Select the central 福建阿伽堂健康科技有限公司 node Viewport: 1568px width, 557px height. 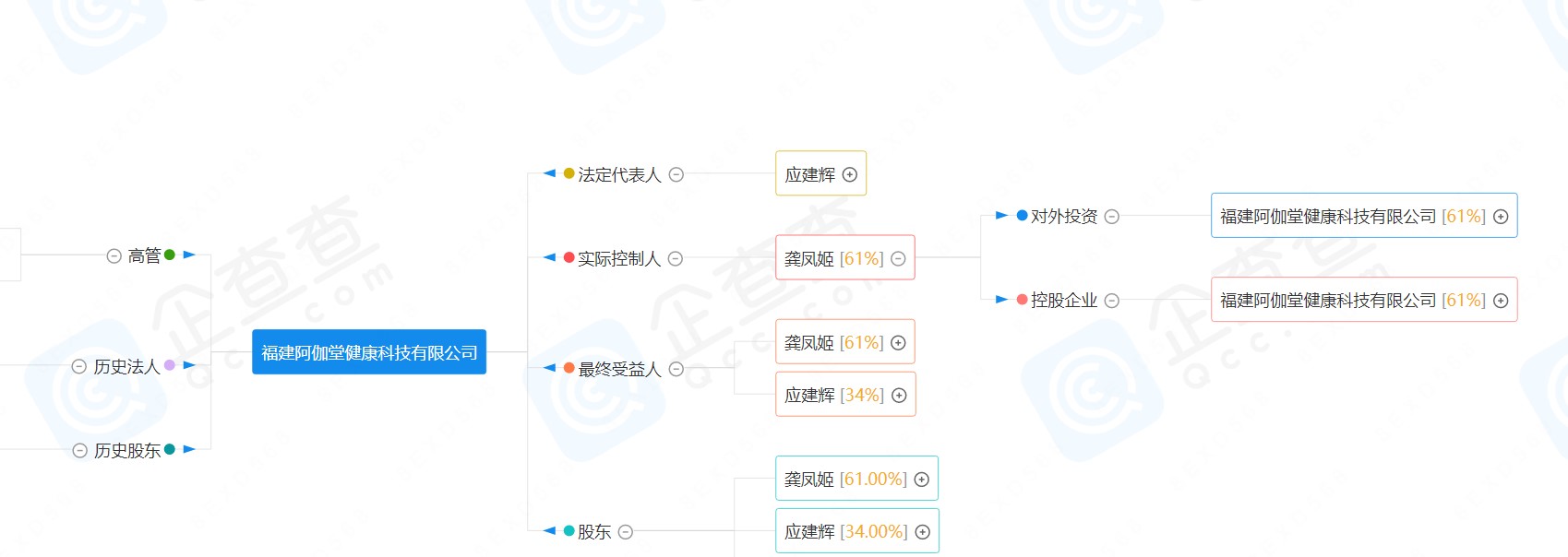(369, 352)
